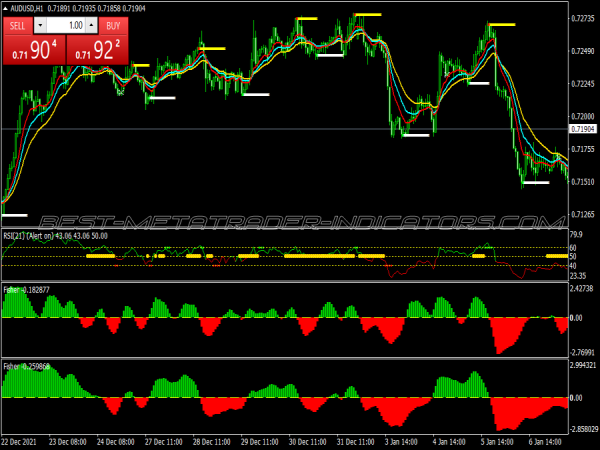Select the Fisher -0.182877 indicator label
This screenshot has width=600, height=450.
pyautogui.click(x=26, y=290)
